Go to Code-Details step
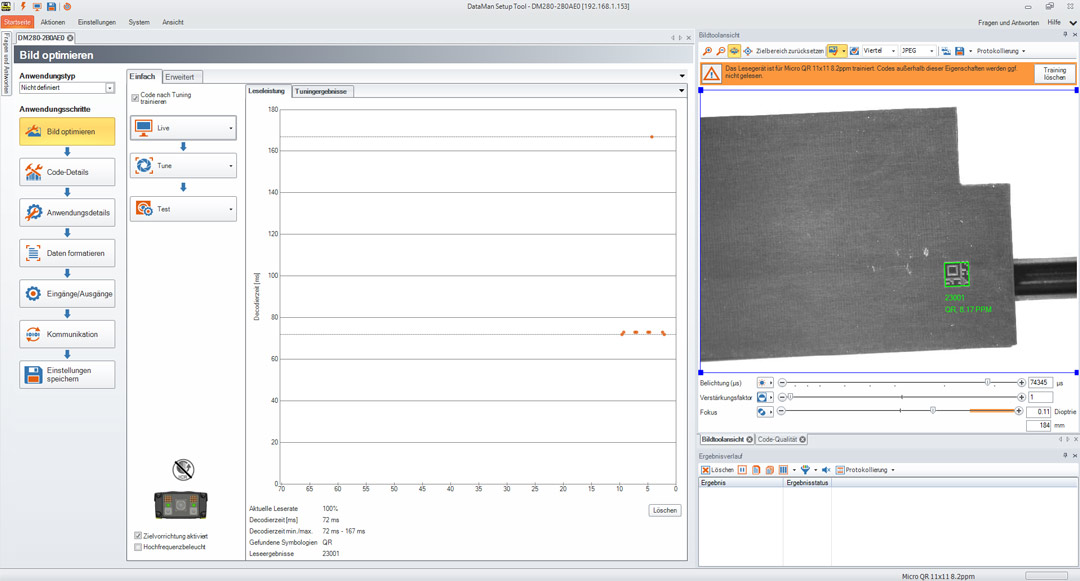1080x581 pixels. pos(67,172)
